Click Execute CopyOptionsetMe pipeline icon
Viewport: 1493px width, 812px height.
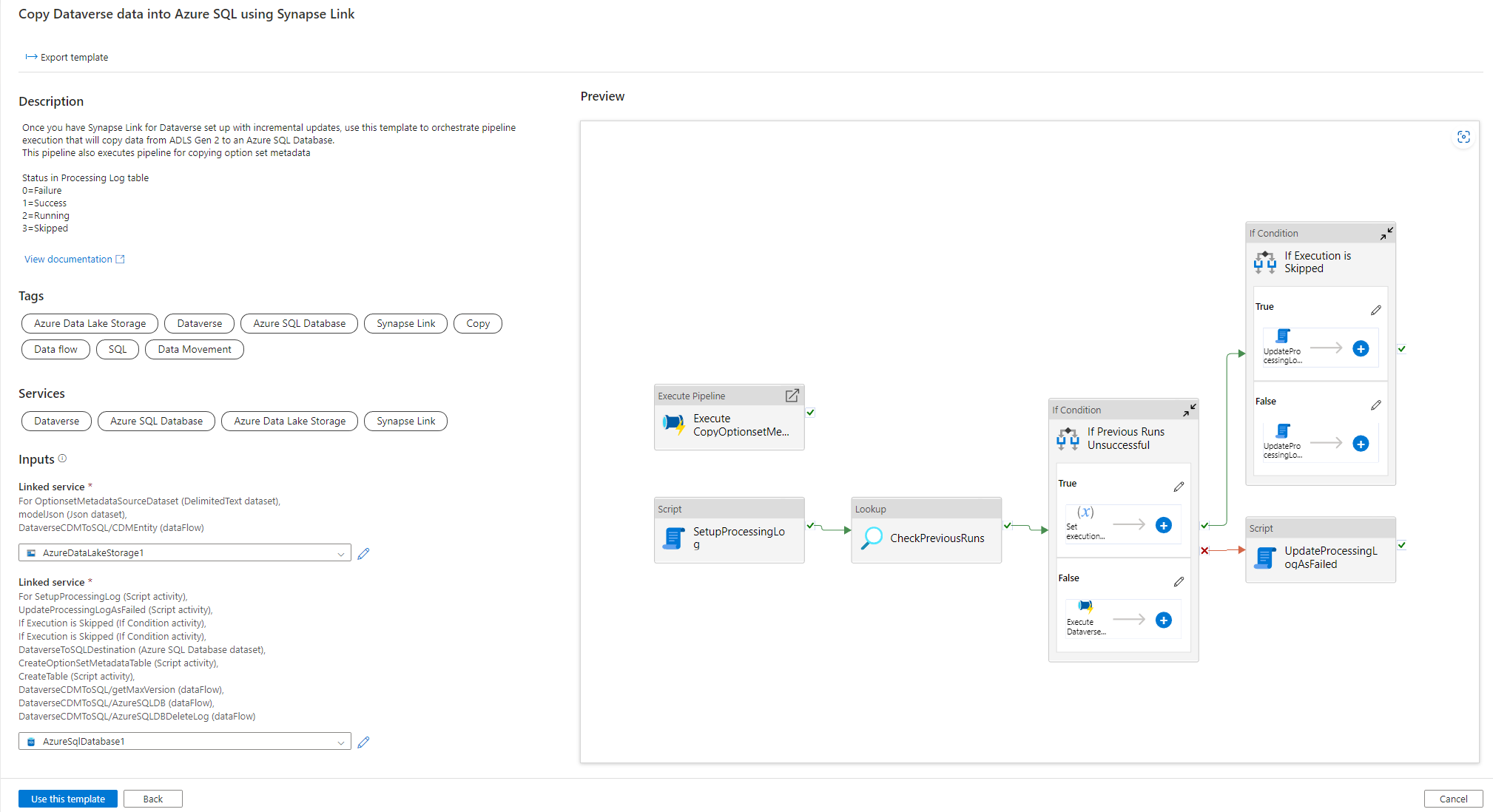point(674,424)
